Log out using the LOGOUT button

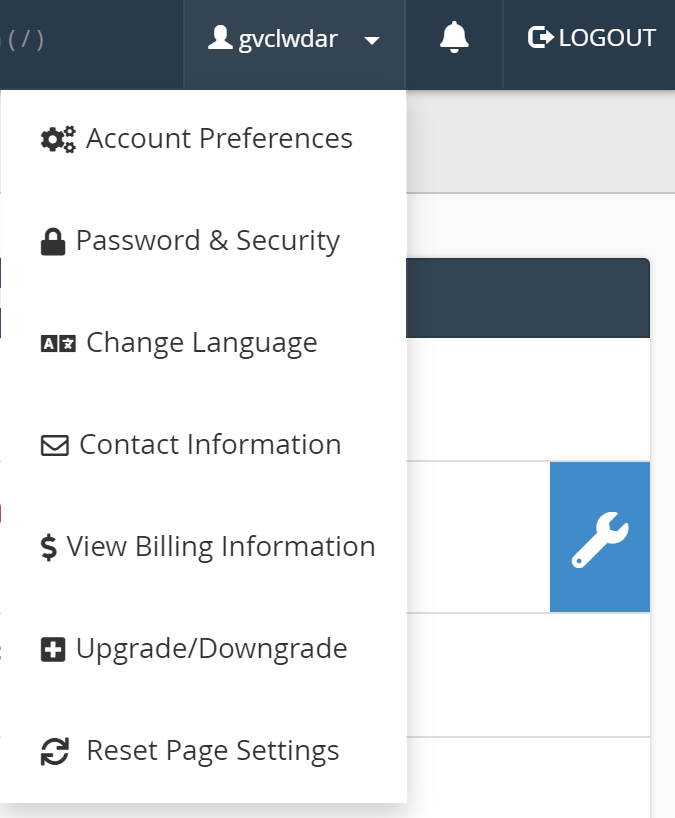pyautogui.click(x=592, y=38)
